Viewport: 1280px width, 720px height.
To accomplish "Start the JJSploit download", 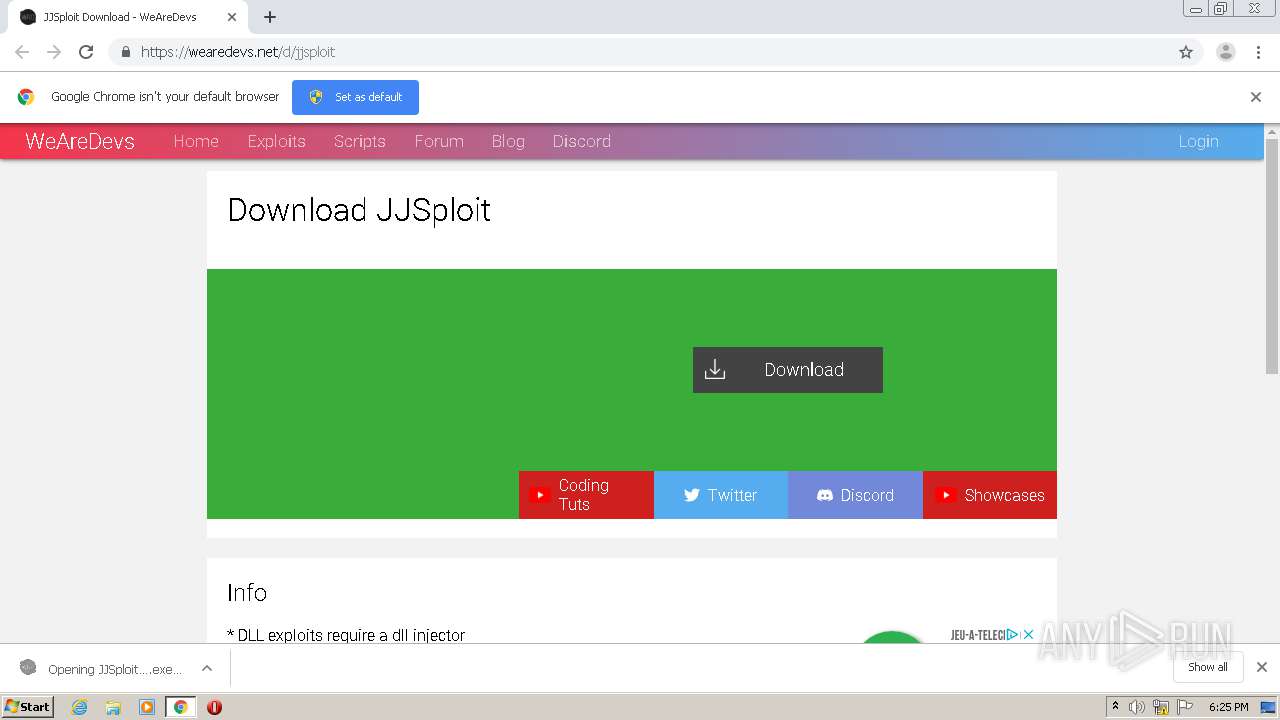I will tap(788, 370).
